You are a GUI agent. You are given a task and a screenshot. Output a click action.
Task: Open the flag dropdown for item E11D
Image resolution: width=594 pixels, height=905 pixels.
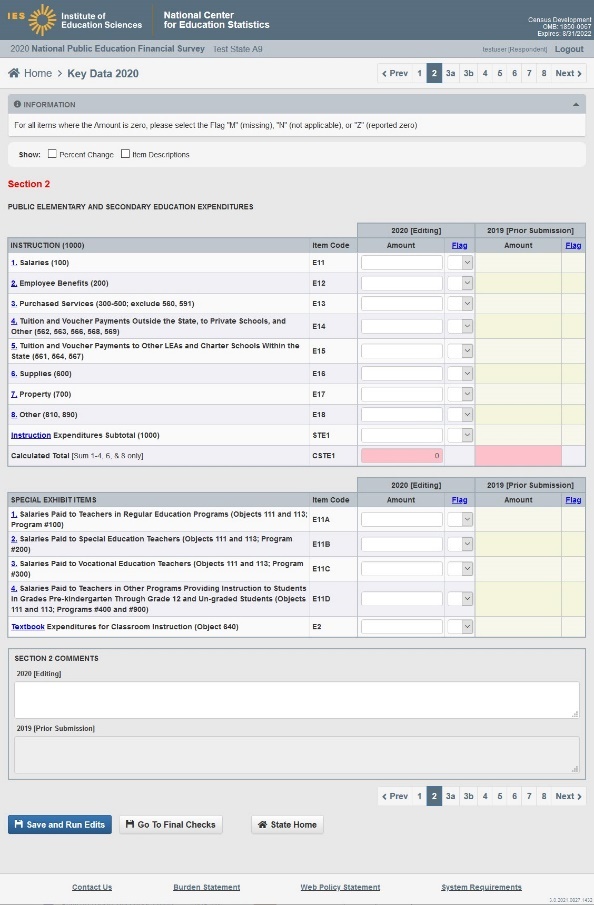tap(460, 599)
